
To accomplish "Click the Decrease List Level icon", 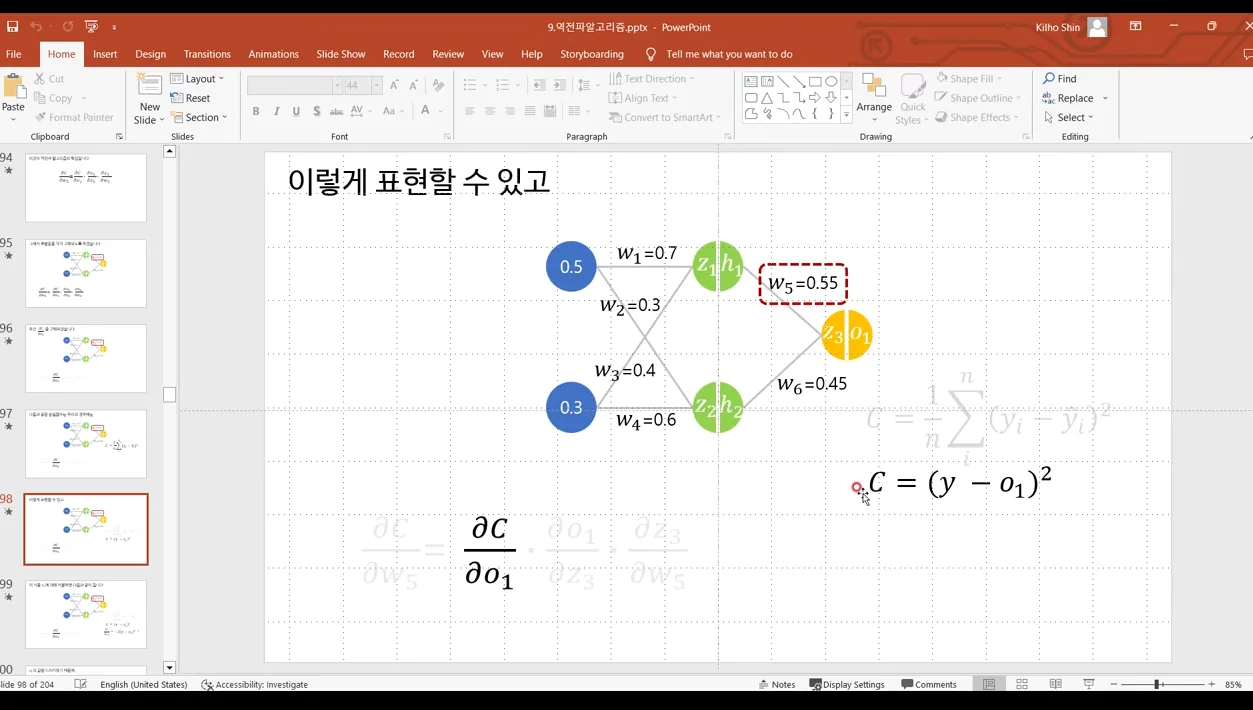I will coord(540,86).
